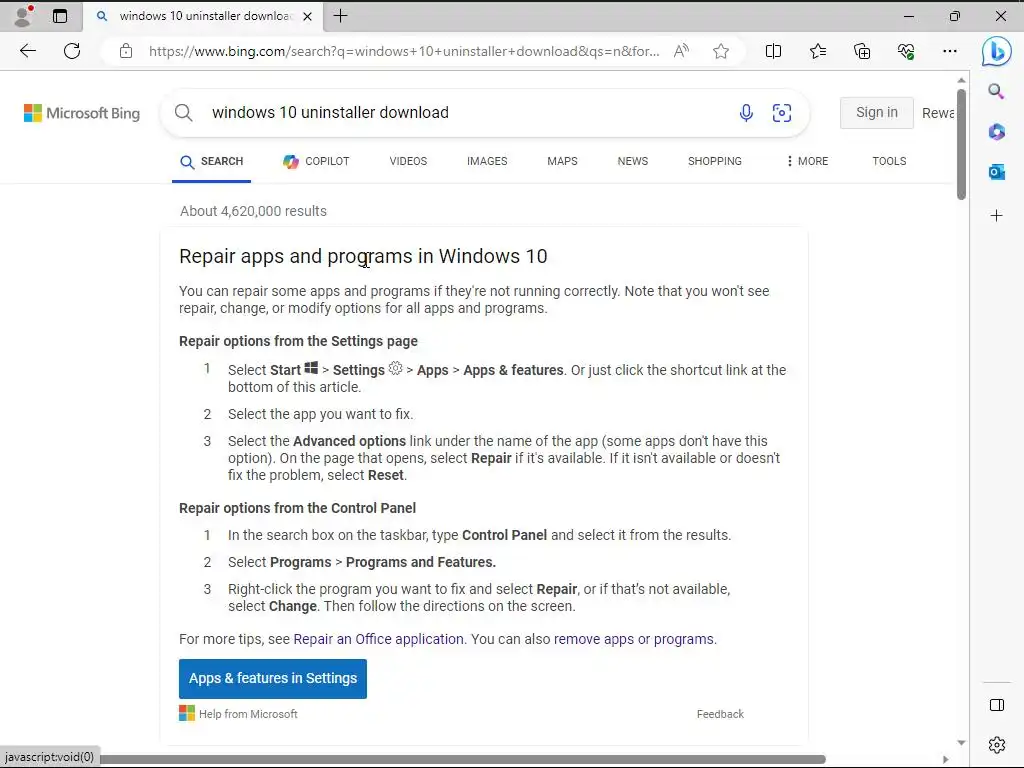Close the windows 10 uninstaller download tab
Image resolution: width=1024 pixels, height=768 pixels.
click(308, 16)
